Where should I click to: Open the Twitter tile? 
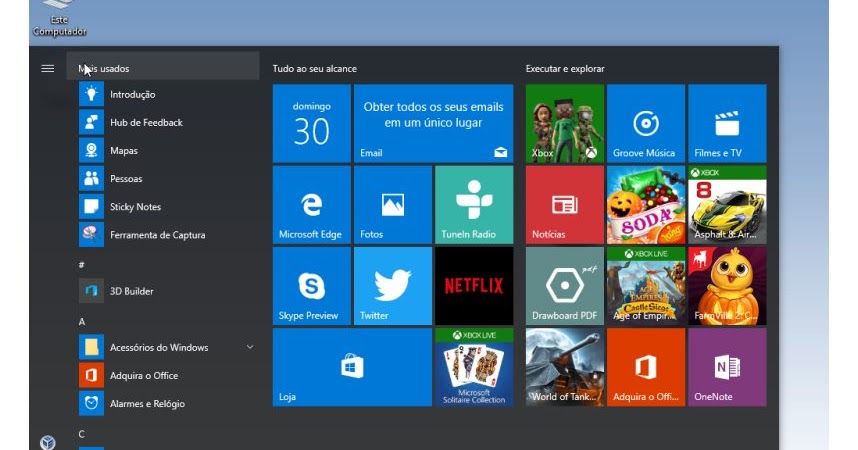393,286
